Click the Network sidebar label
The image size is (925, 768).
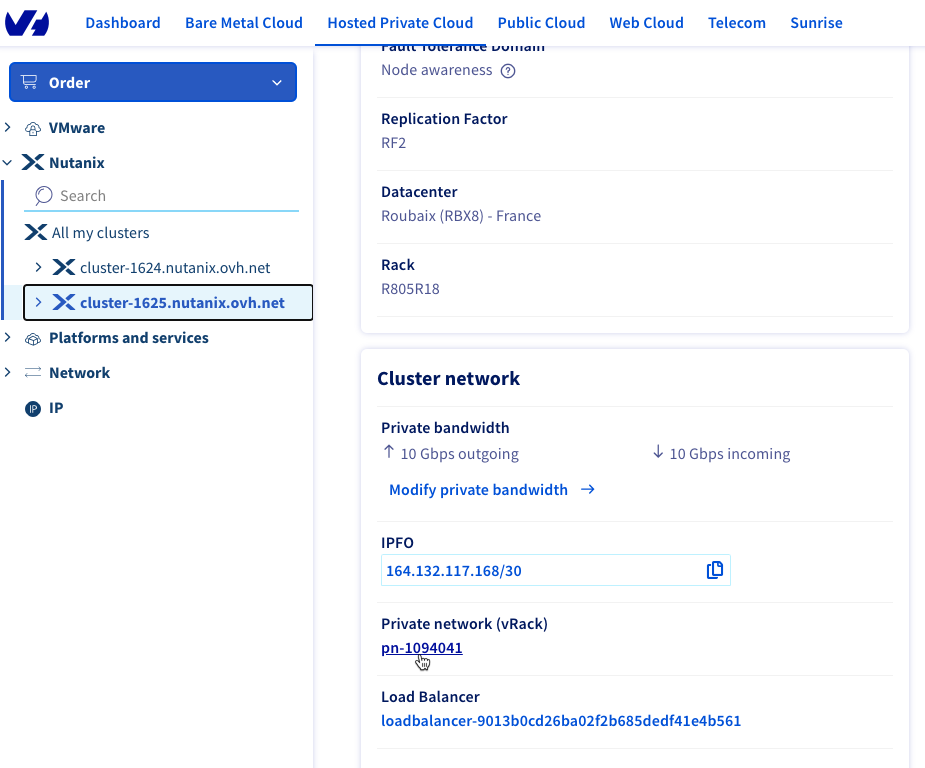80,373
